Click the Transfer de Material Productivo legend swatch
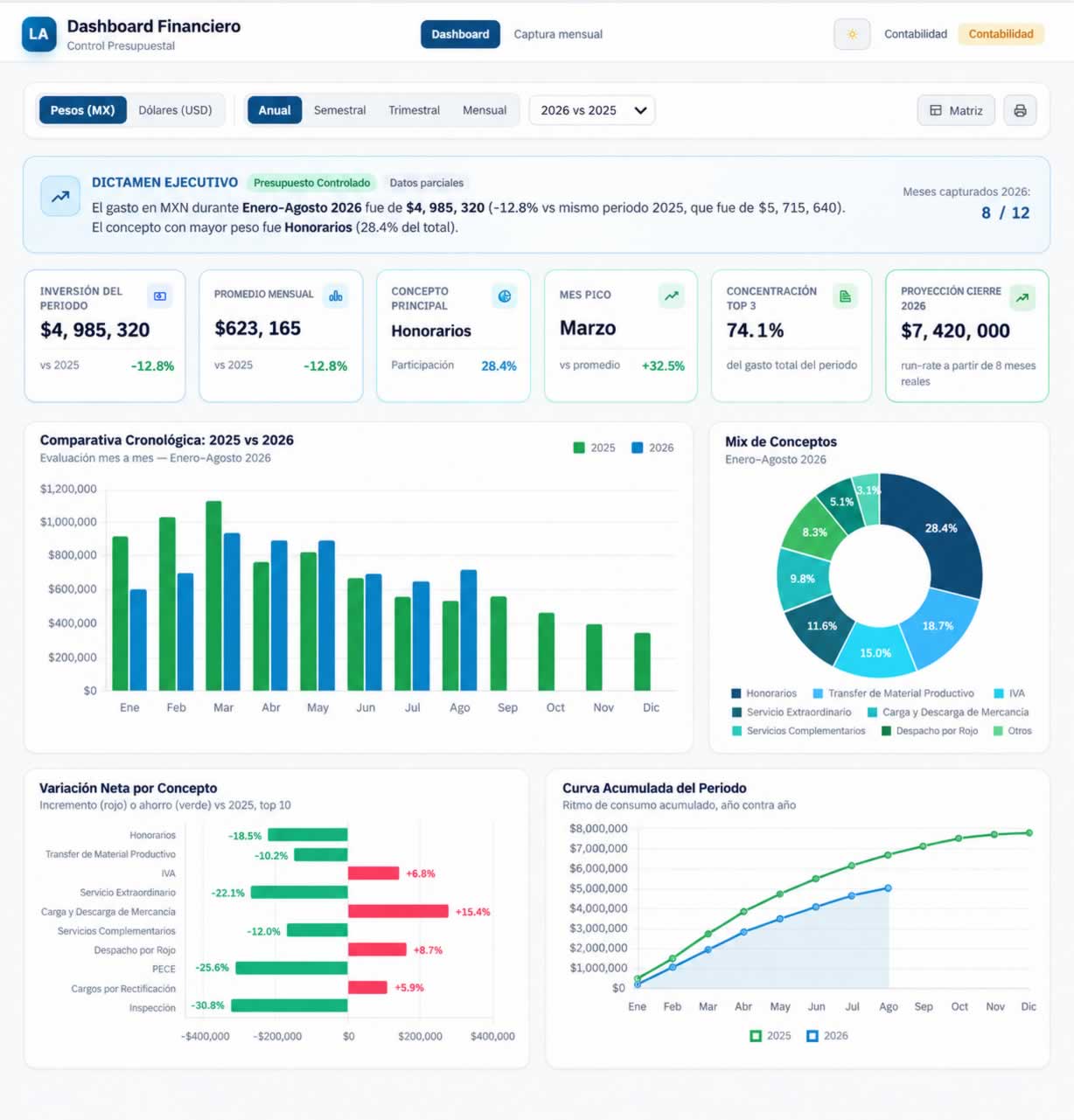1074x1120 pixels. 818,693
